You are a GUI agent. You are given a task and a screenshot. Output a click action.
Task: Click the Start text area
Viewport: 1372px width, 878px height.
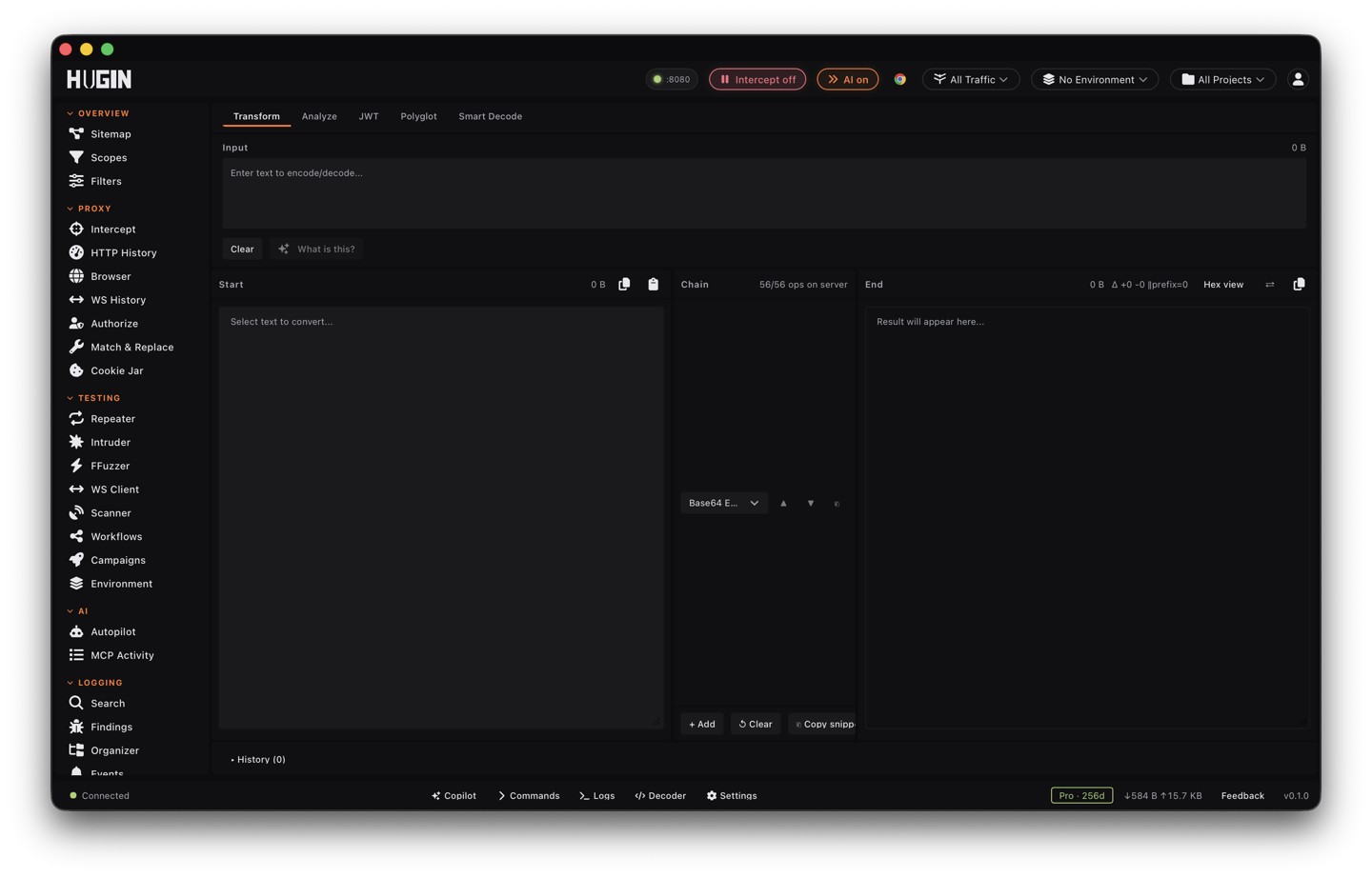pyautogui.click(x=441, y=517)
